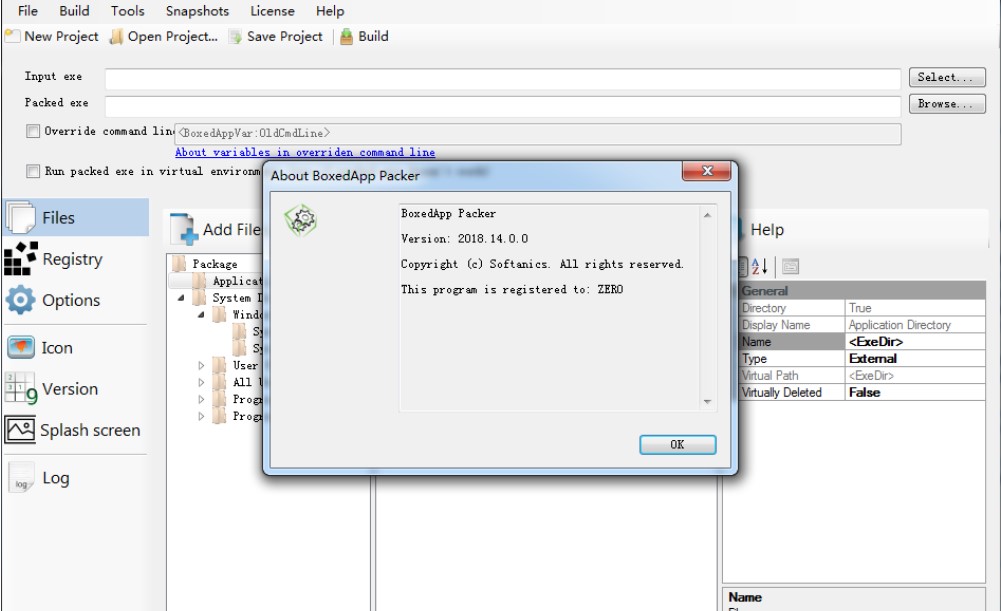Click the alphabetical sort icon in Help panel
Screen dimensions: 1001x611
pos(759,266)
